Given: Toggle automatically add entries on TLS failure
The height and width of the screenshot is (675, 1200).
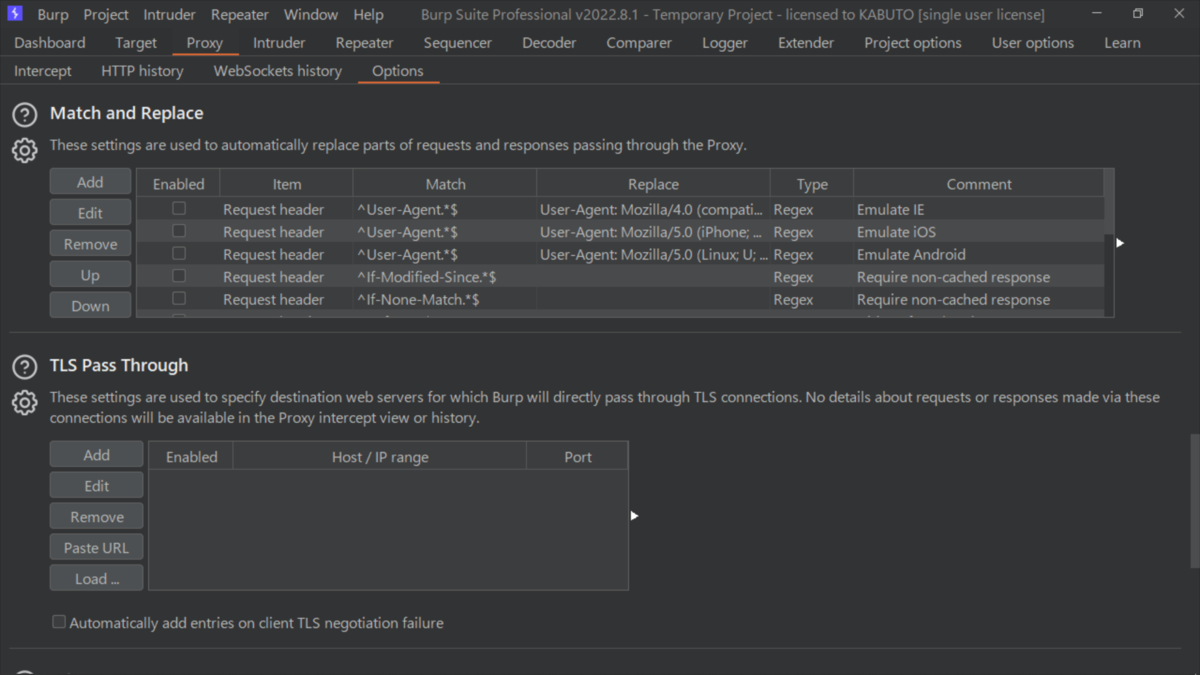Looking at the screenshot, I should (x=59, y=622).
